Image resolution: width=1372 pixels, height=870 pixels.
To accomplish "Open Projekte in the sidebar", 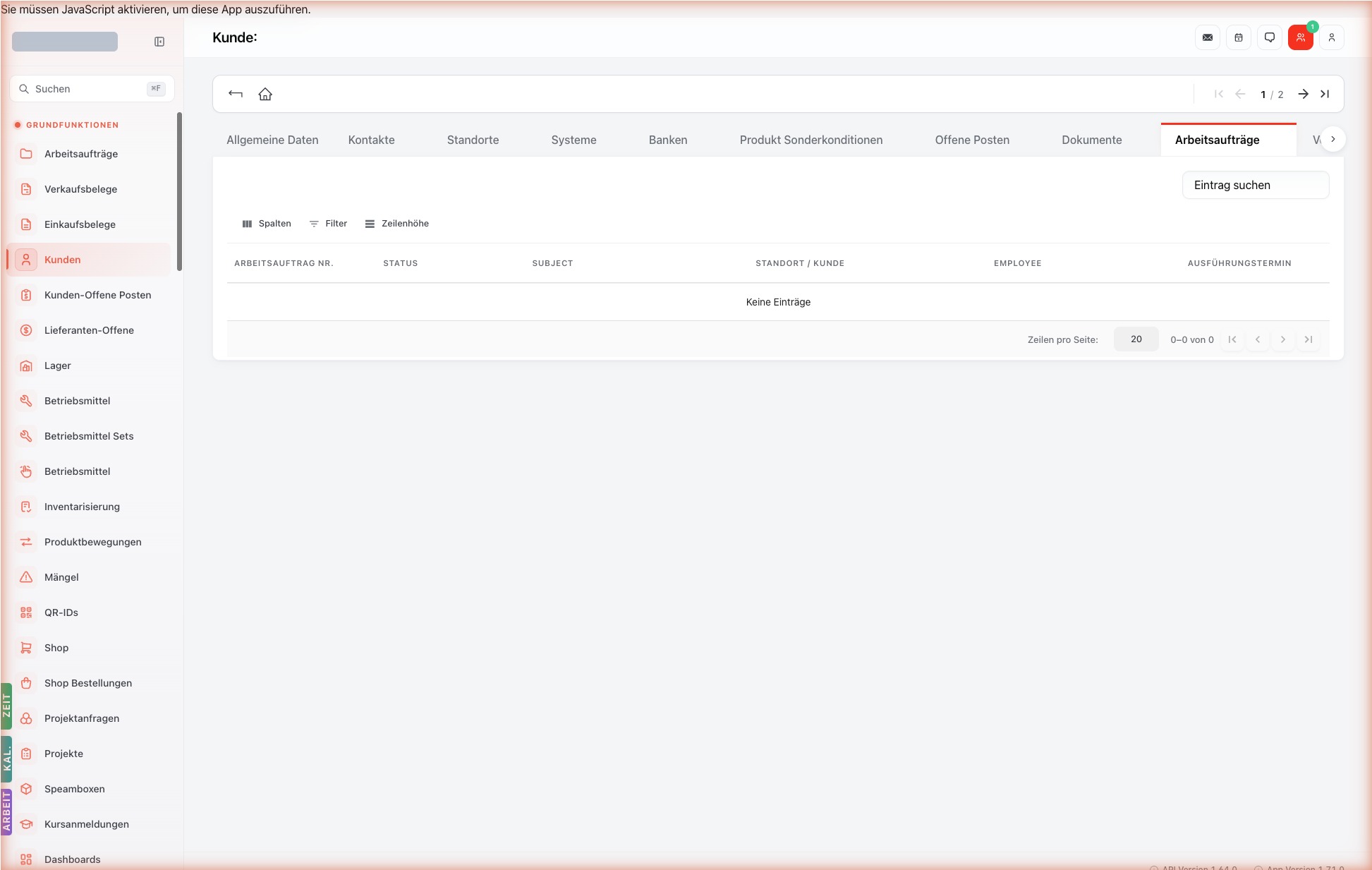I will [x=89, y=754].
